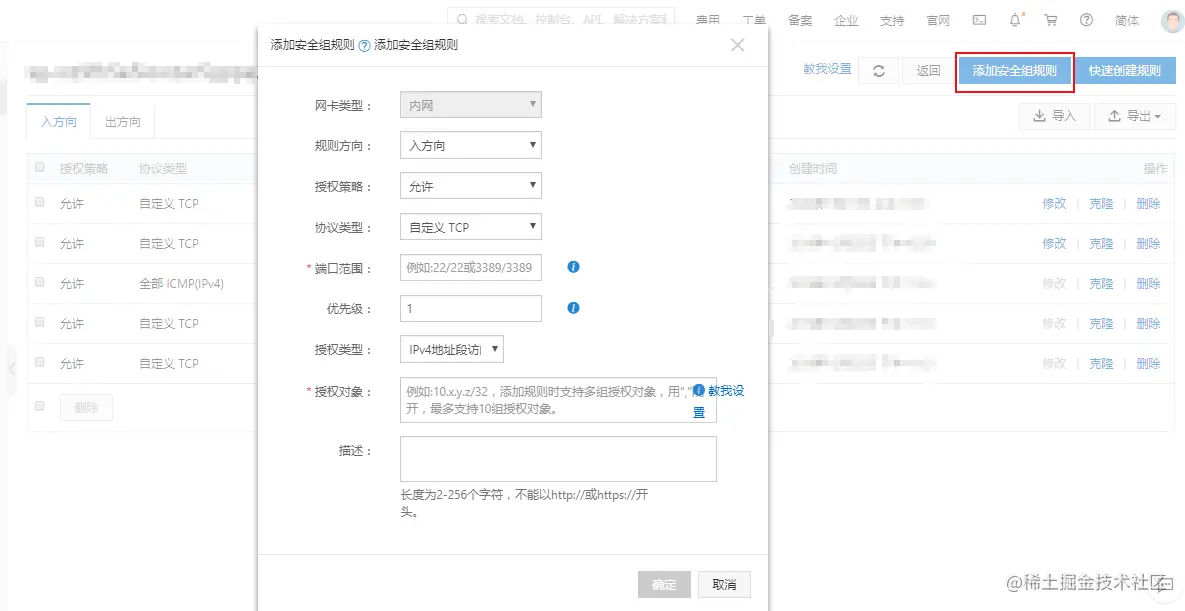Open the 授权类型 dropdown showing IPv4地址段访问
1185x611 pixels.
[x=451, y=348]
